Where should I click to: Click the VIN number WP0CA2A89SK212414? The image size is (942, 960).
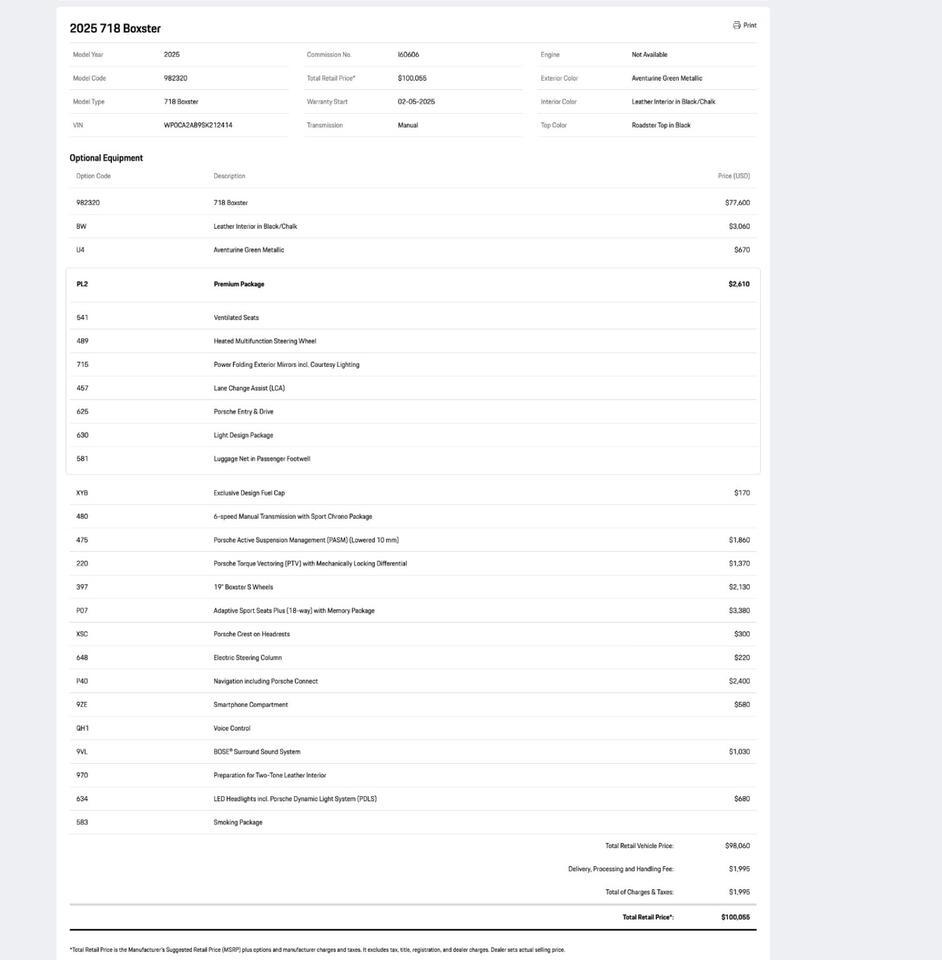click(x=198, y=125)
